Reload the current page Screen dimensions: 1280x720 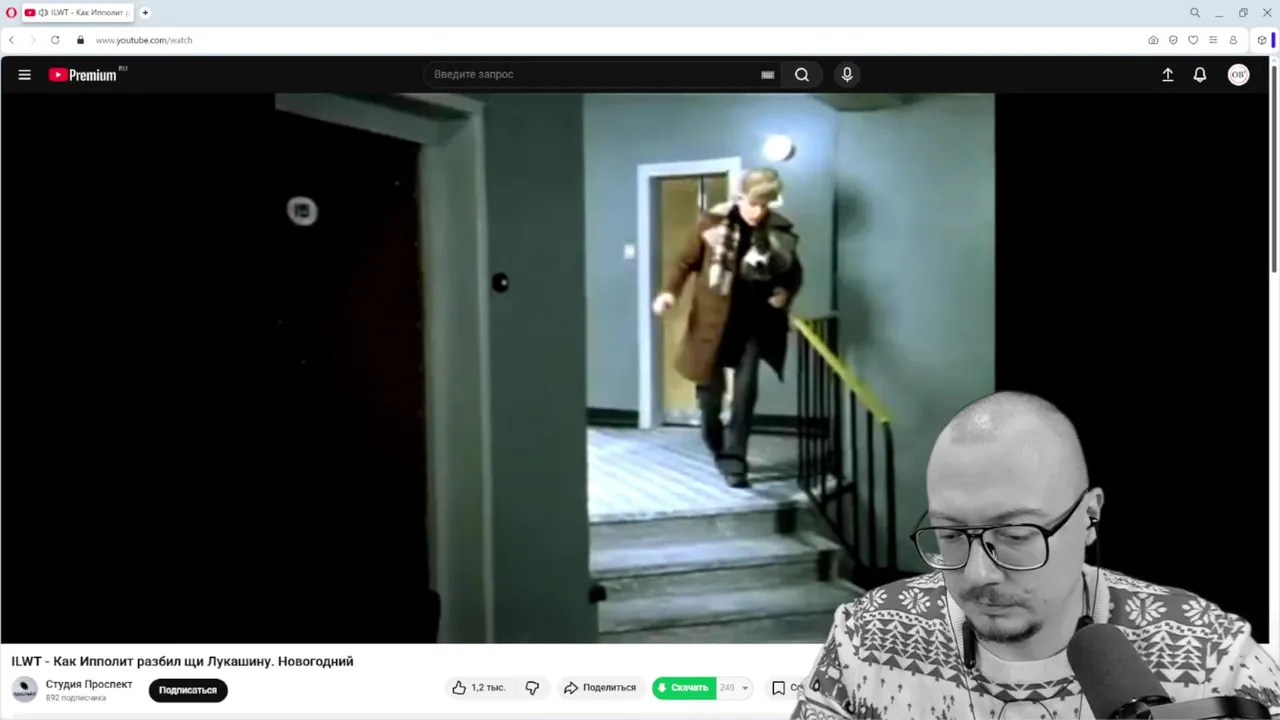[55, 40]
